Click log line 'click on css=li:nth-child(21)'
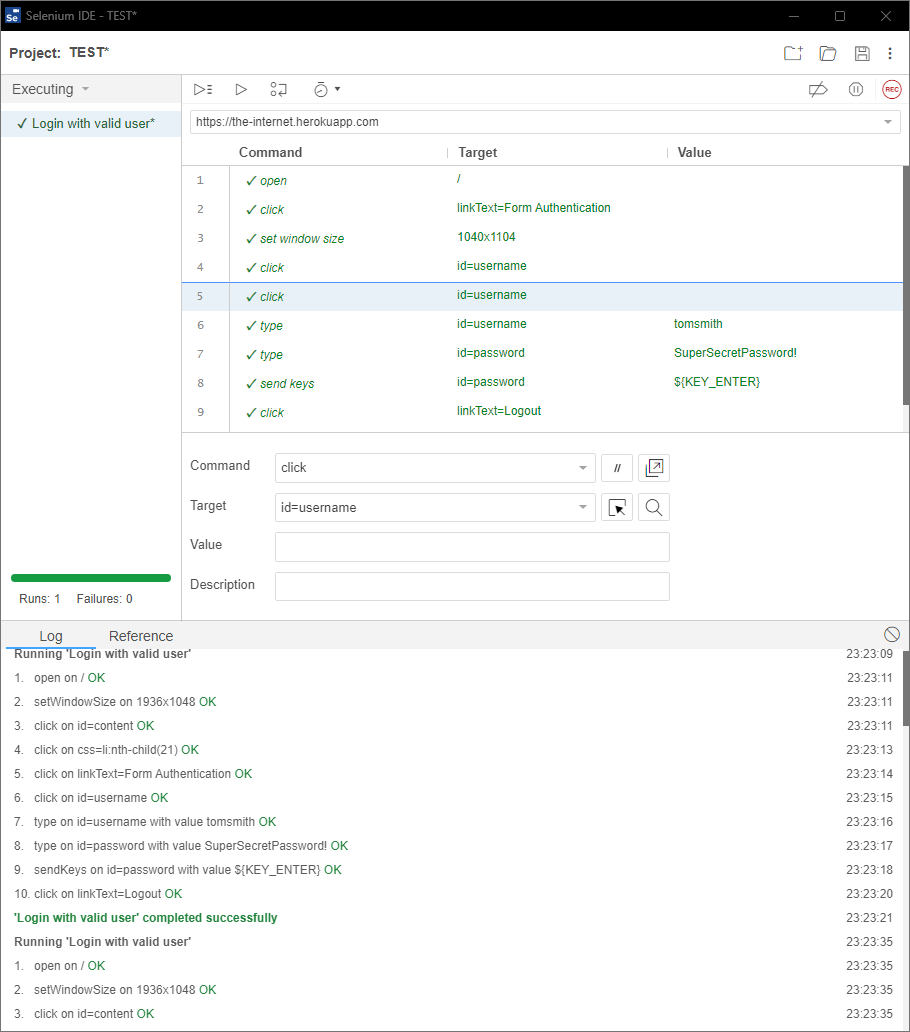 [x=107, y=750]
